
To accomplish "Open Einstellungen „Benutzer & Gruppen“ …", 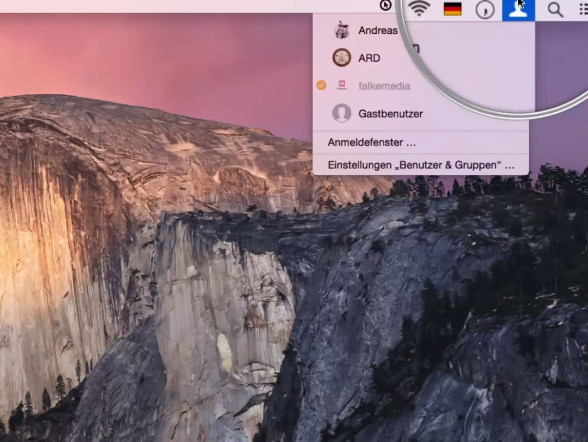I will click(x=420, y=165).
